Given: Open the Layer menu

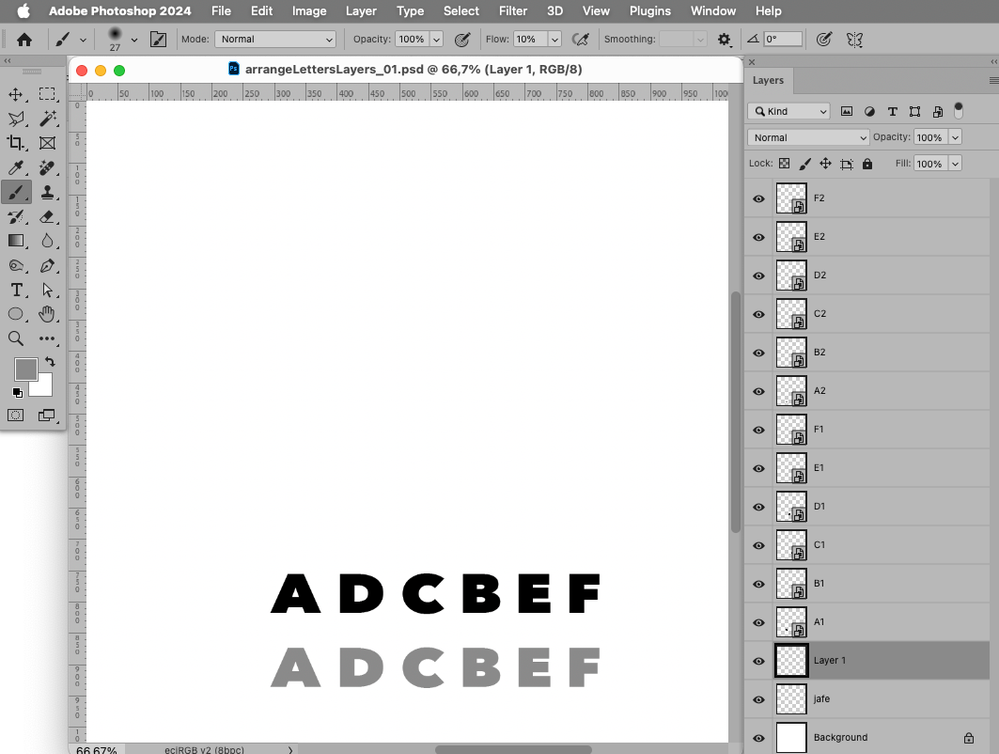Looking at the screenshot, I should point(361,11).
